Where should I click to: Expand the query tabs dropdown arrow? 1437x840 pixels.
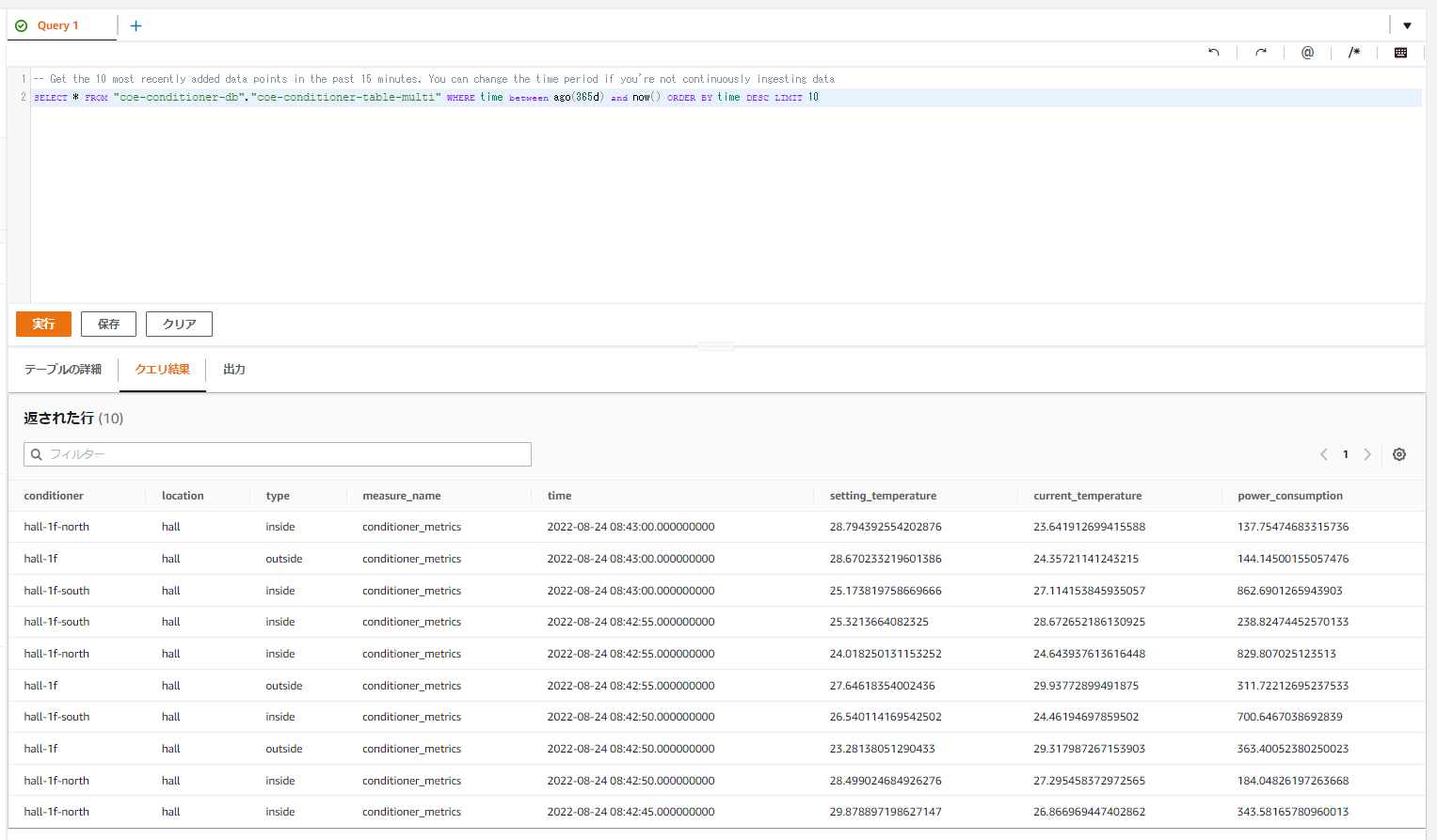pyautogui.click(x=1407, y=25)
